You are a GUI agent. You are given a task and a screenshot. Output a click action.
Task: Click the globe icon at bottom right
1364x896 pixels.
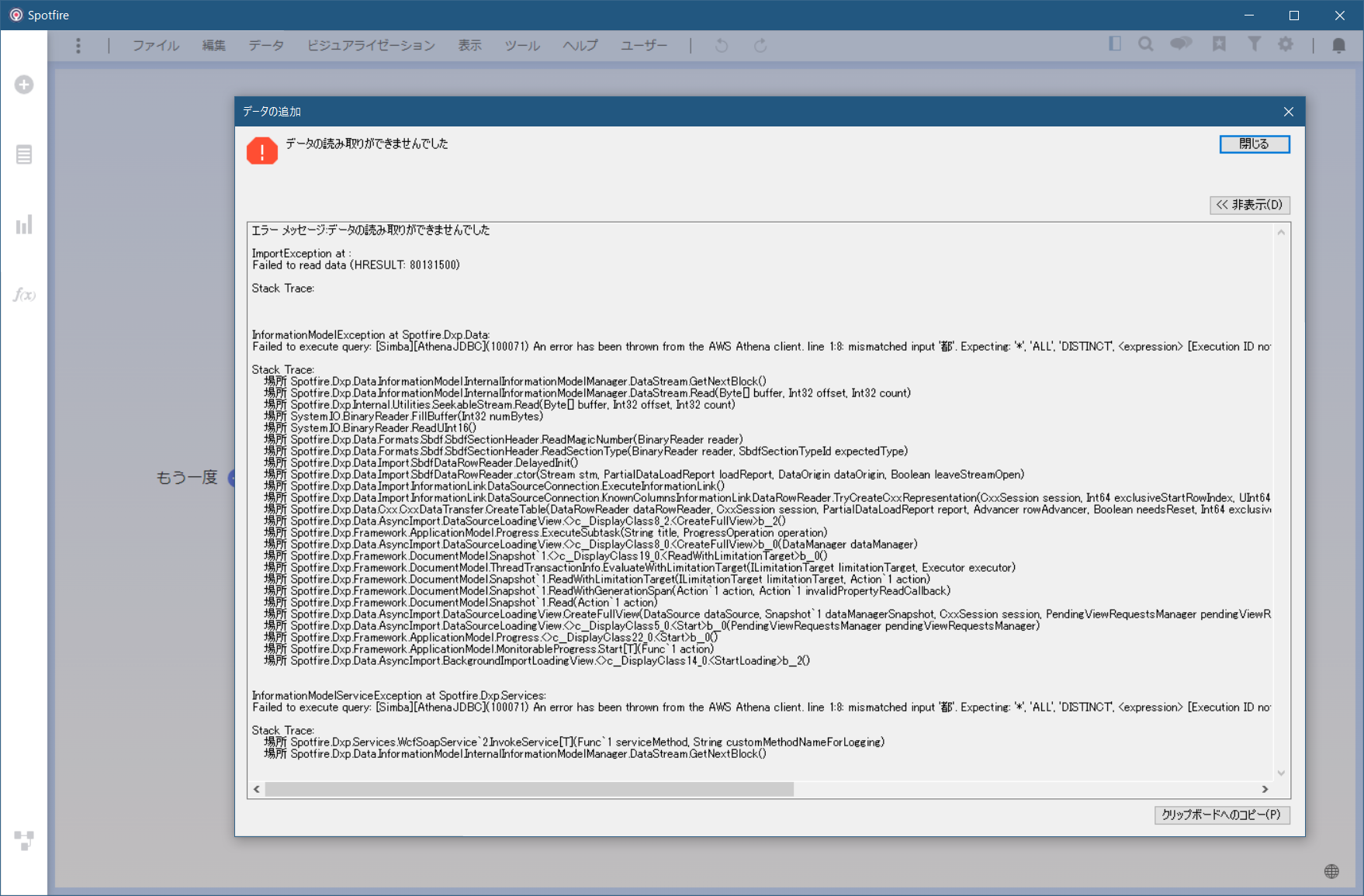click(1331, 871)
